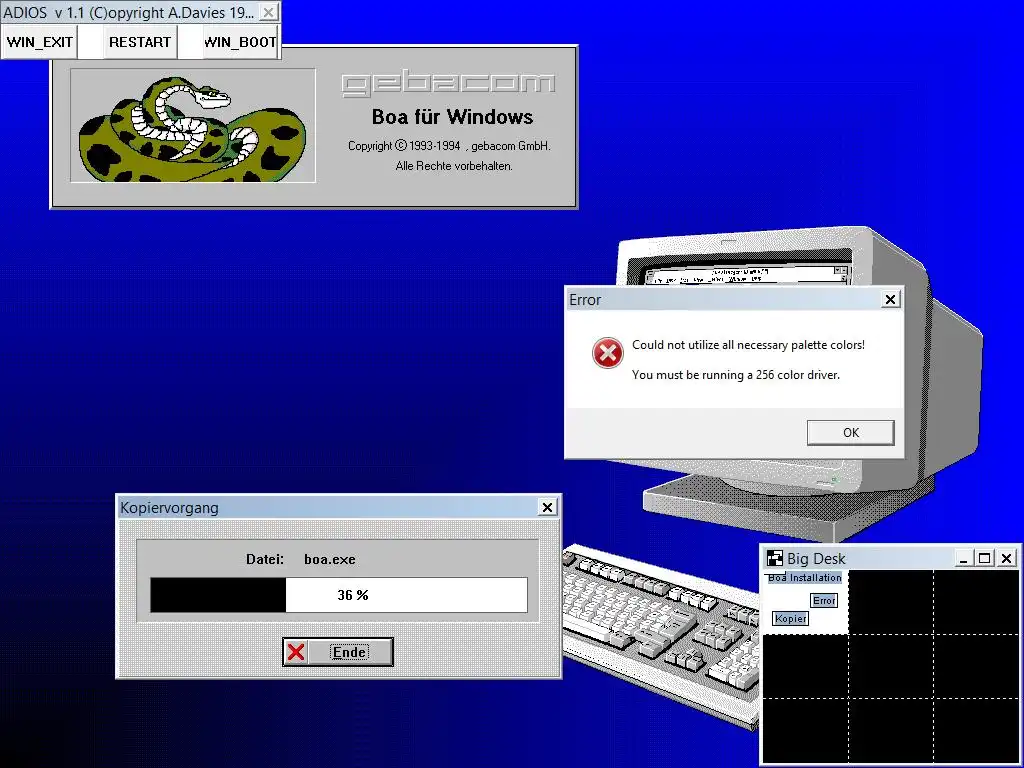1024x768 pixels.
Task: Click 'You must be running a 256 color driver.'
Action: click(736, 375)
